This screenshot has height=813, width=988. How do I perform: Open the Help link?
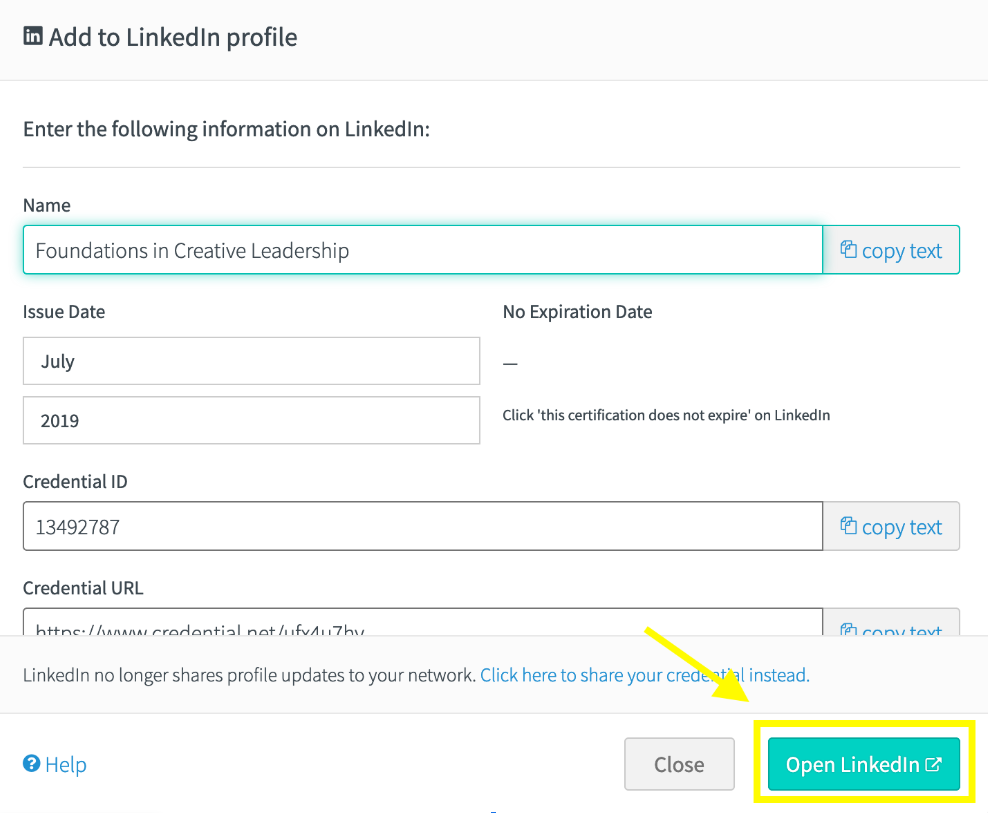click(55, 764)
